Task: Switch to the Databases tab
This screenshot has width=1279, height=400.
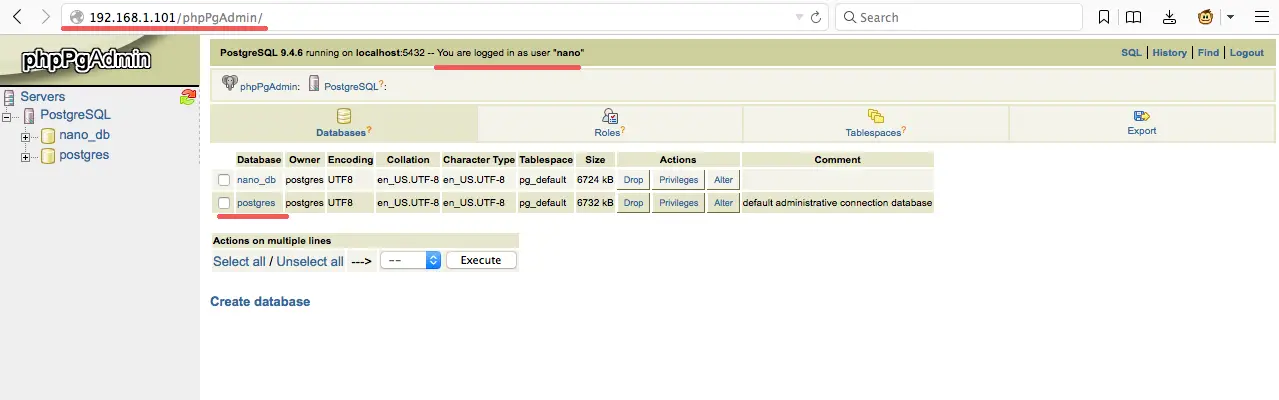Action: (x=344, y=123)
